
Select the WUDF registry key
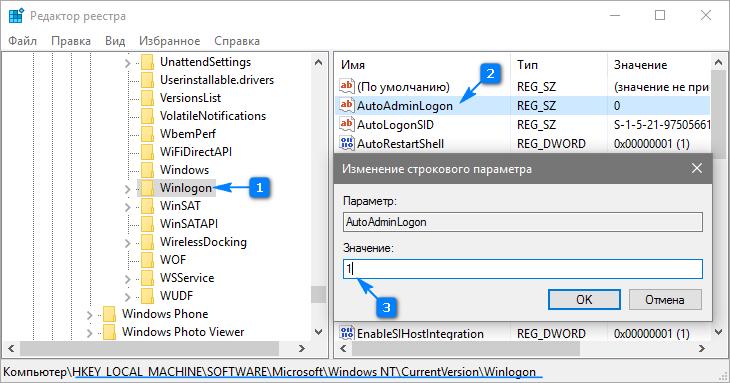(176, 296)
